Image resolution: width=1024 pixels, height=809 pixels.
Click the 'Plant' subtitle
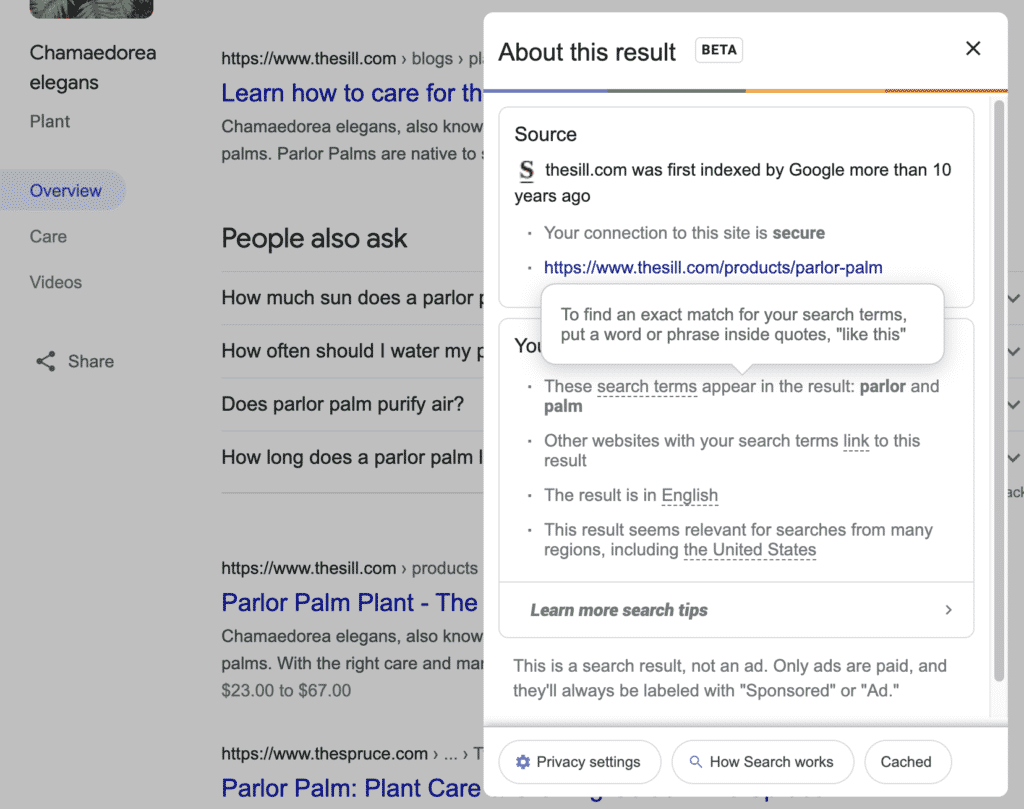[50, 121]
